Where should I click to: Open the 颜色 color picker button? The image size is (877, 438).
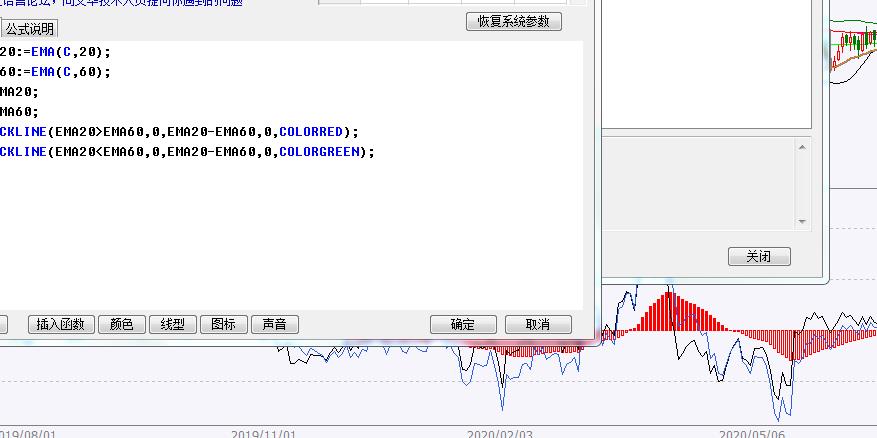(121, 324)
